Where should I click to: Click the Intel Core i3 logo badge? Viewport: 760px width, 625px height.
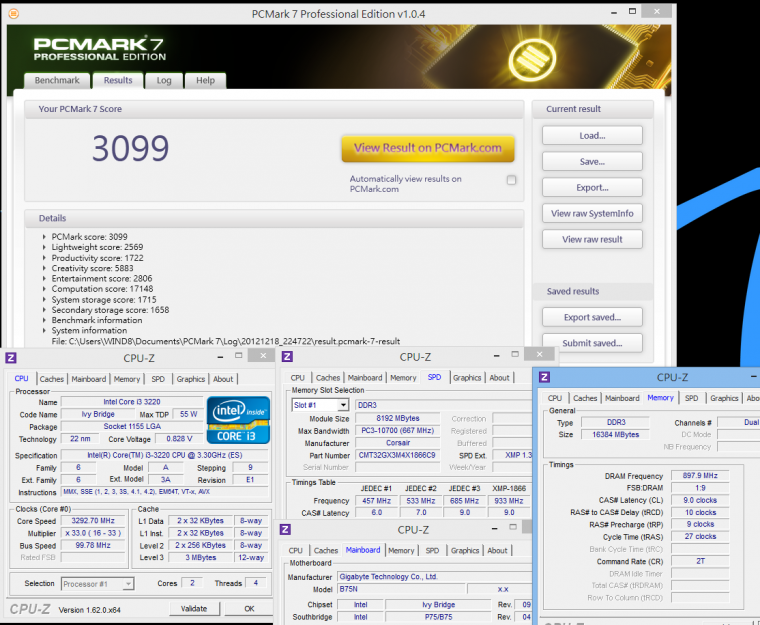click(x=238, y=420)
